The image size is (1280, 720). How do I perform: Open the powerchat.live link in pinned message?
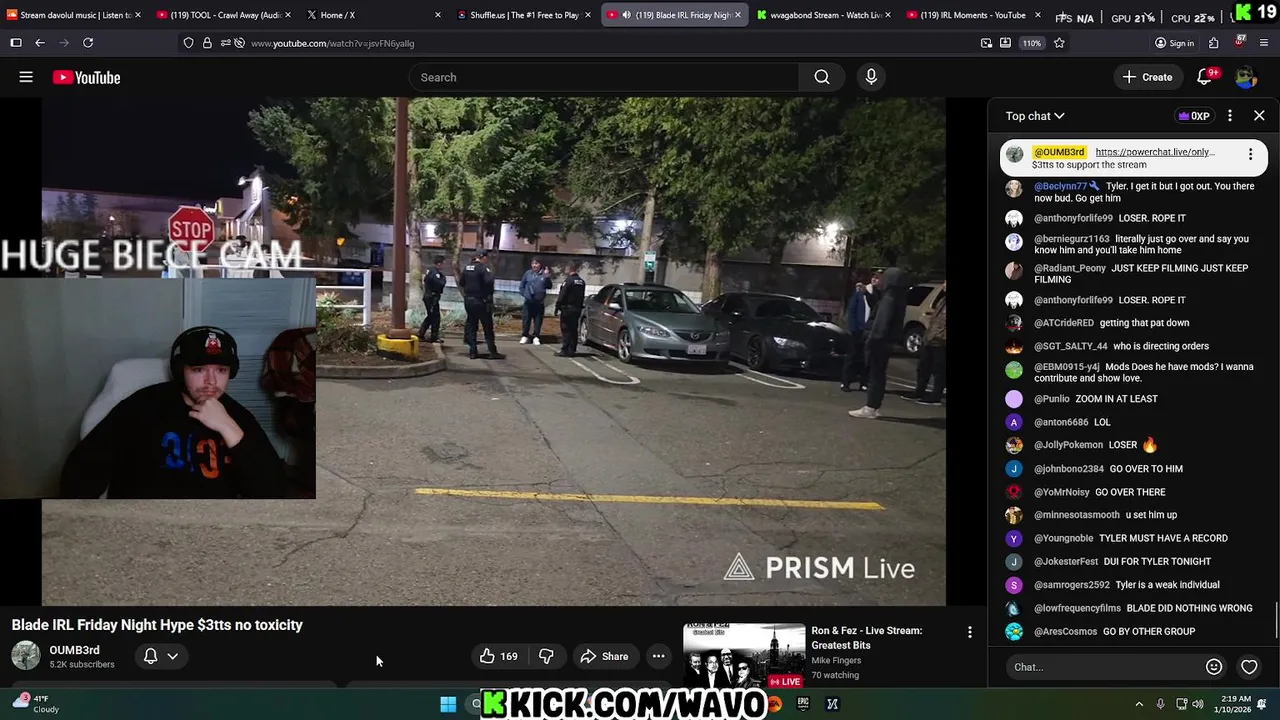pos(1155,152)
